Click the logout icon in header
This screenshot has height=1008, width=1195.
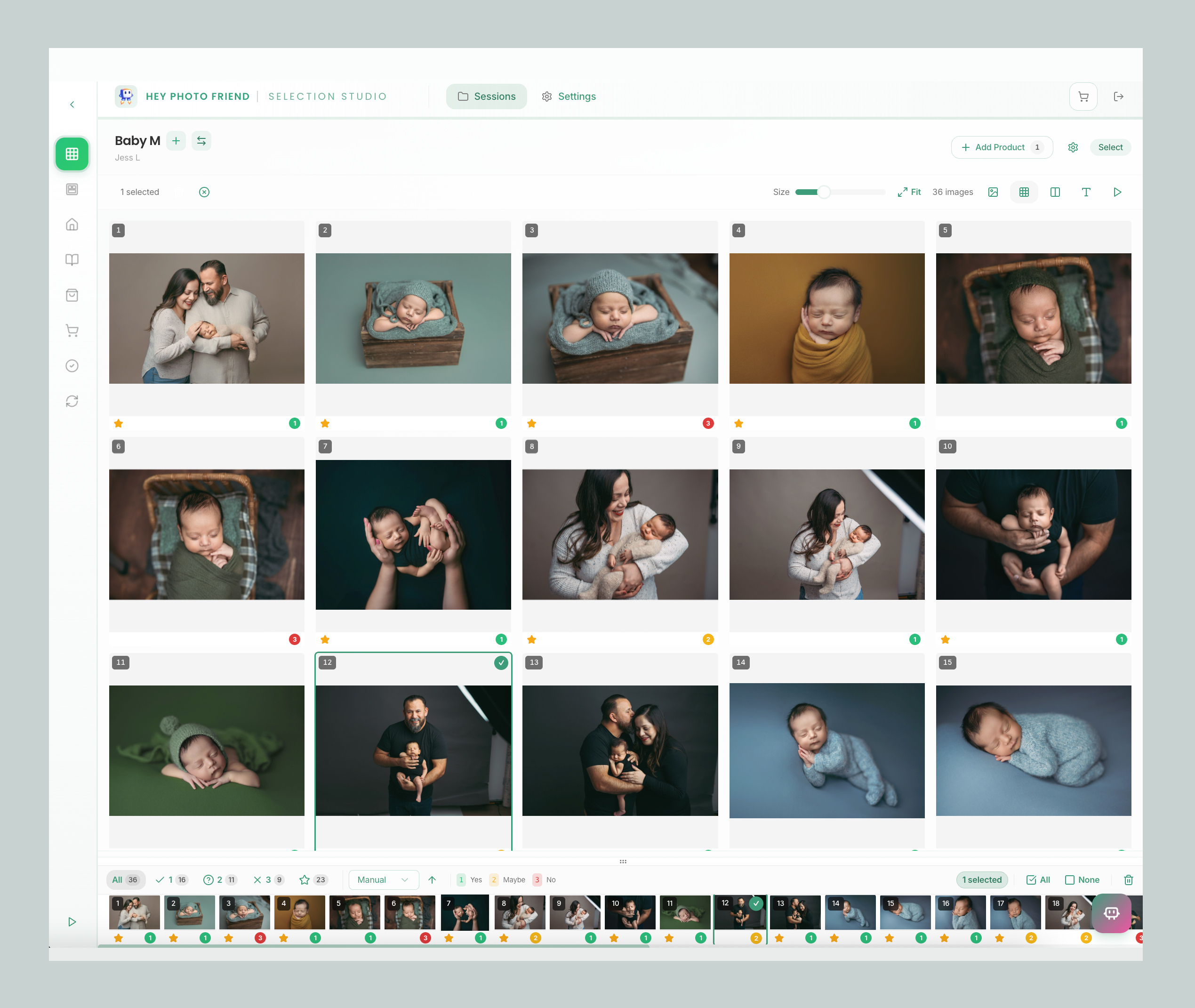pos(1118,97)
